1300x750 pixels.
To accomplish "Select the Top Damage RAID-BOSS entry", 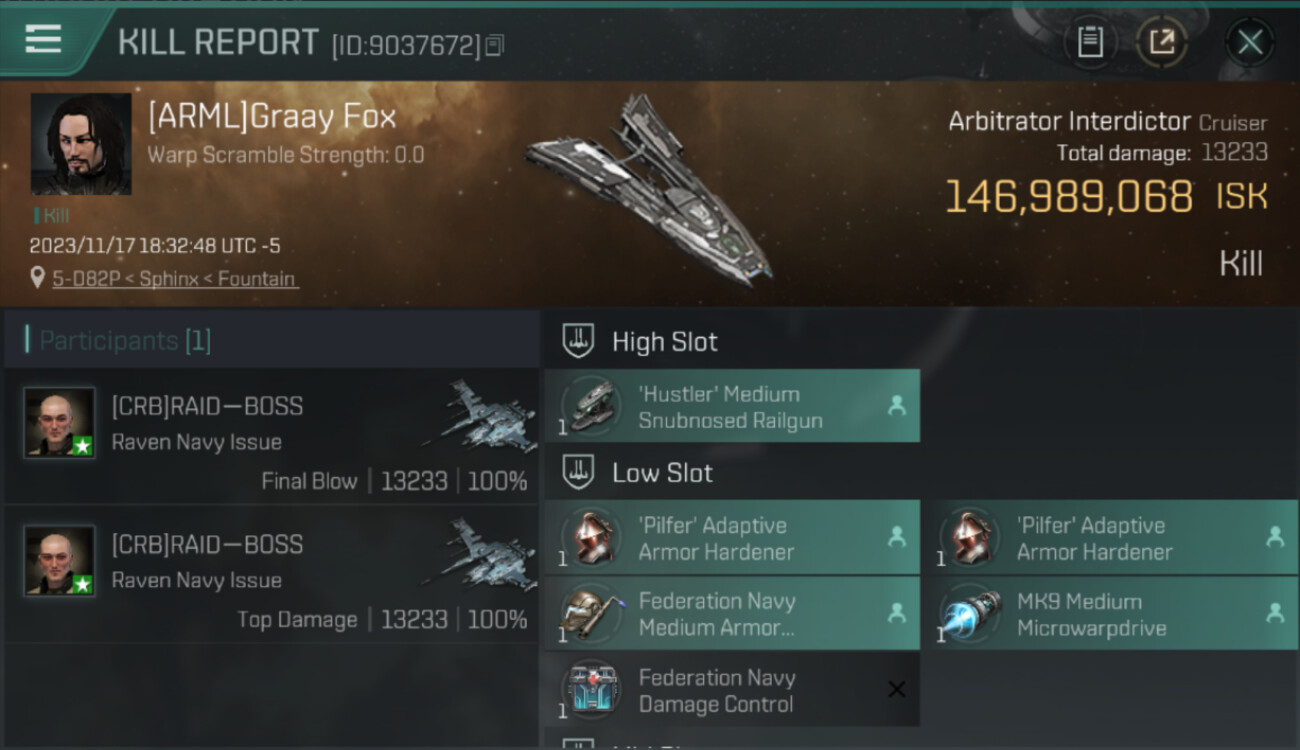I will (x=272, y=574).
